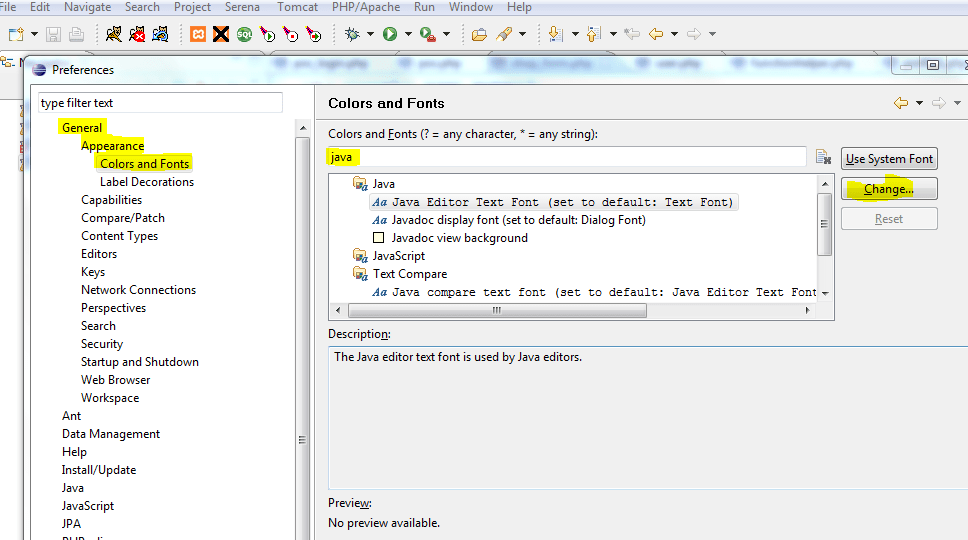Screen dimensions: 968x540
Task: Open the Tomcat menu
Action: tap(298, 7)
